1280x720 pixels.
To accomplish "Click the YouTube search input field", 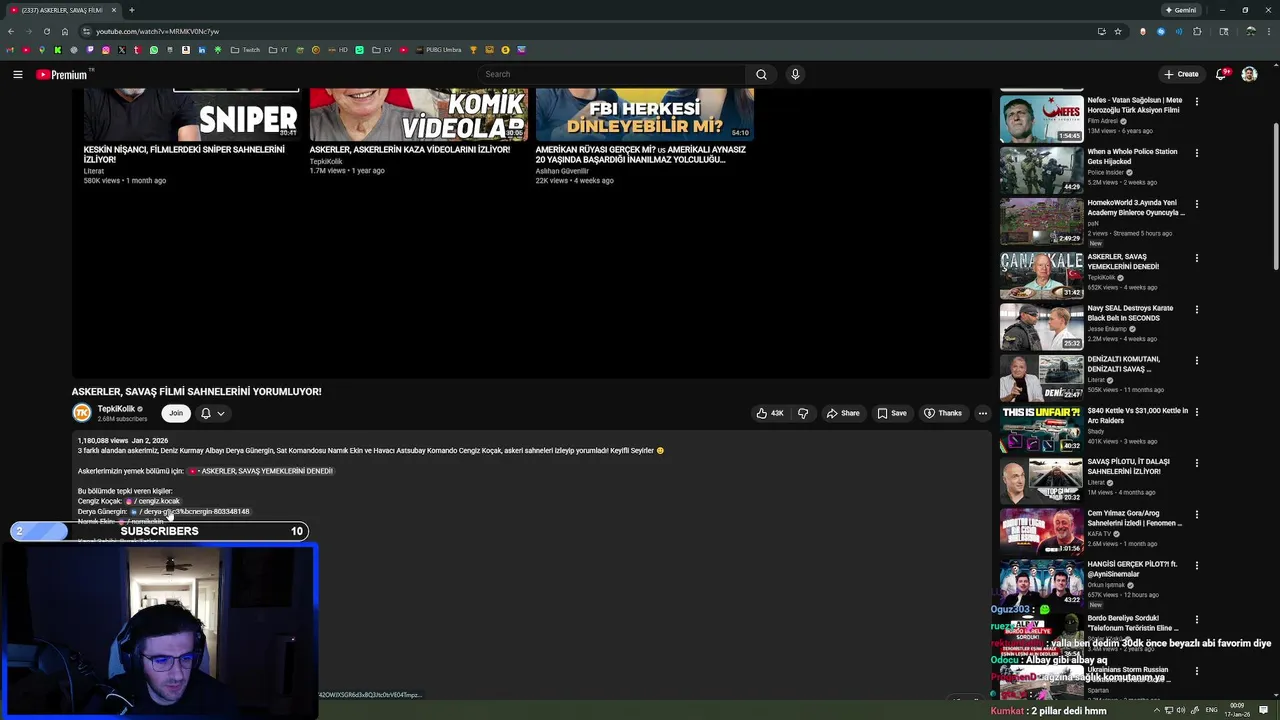I will [611, 74].
